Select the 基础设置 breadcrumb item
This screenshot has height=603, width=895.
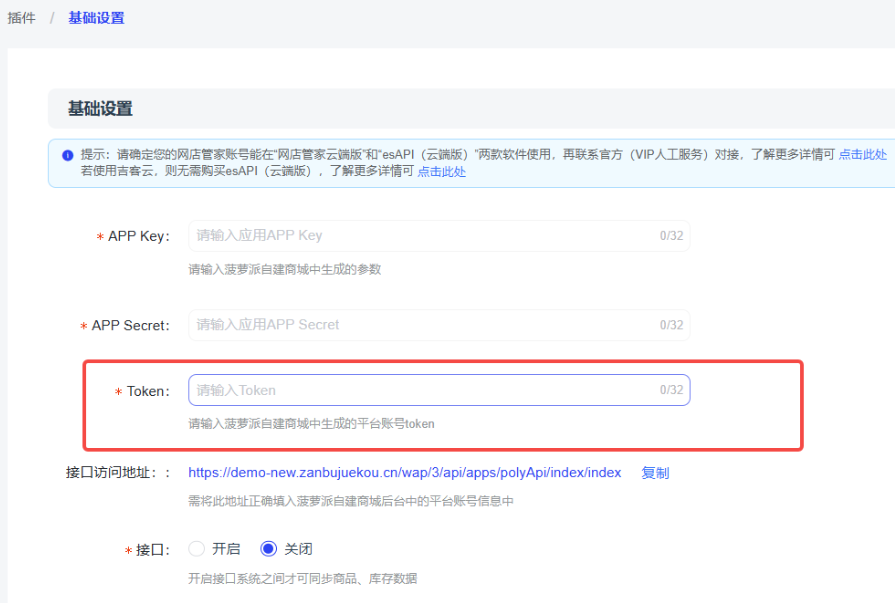96,18
